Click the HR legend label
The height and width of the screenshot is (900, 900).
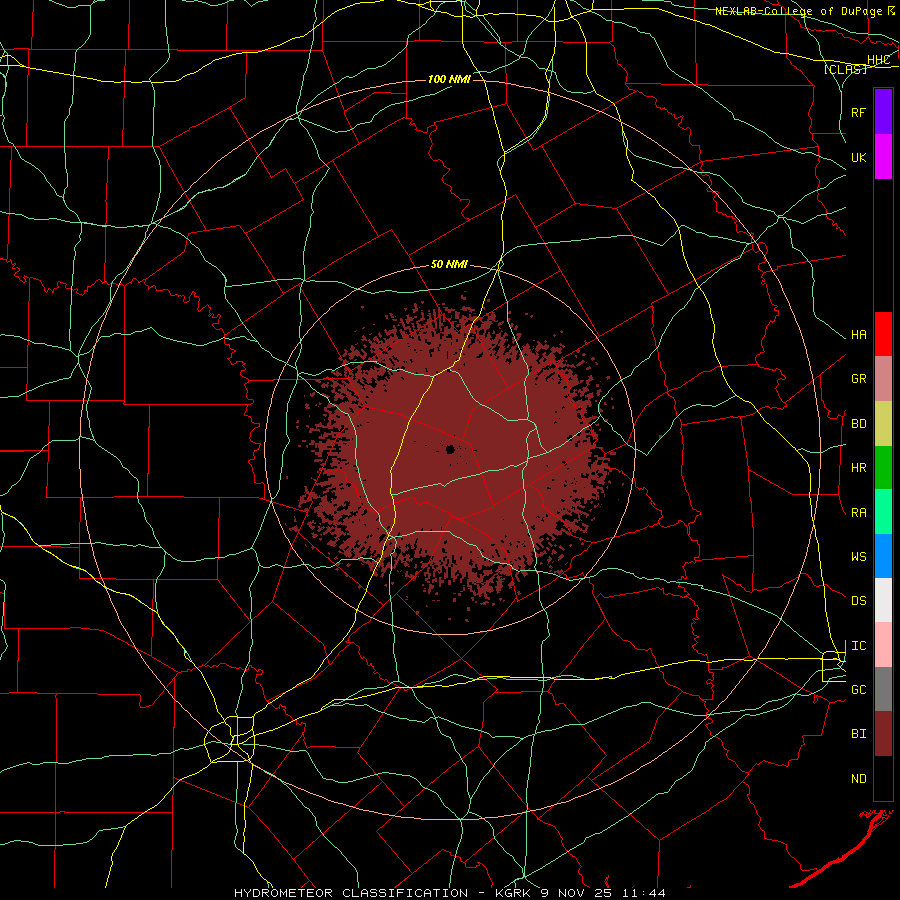click(859, 468)
